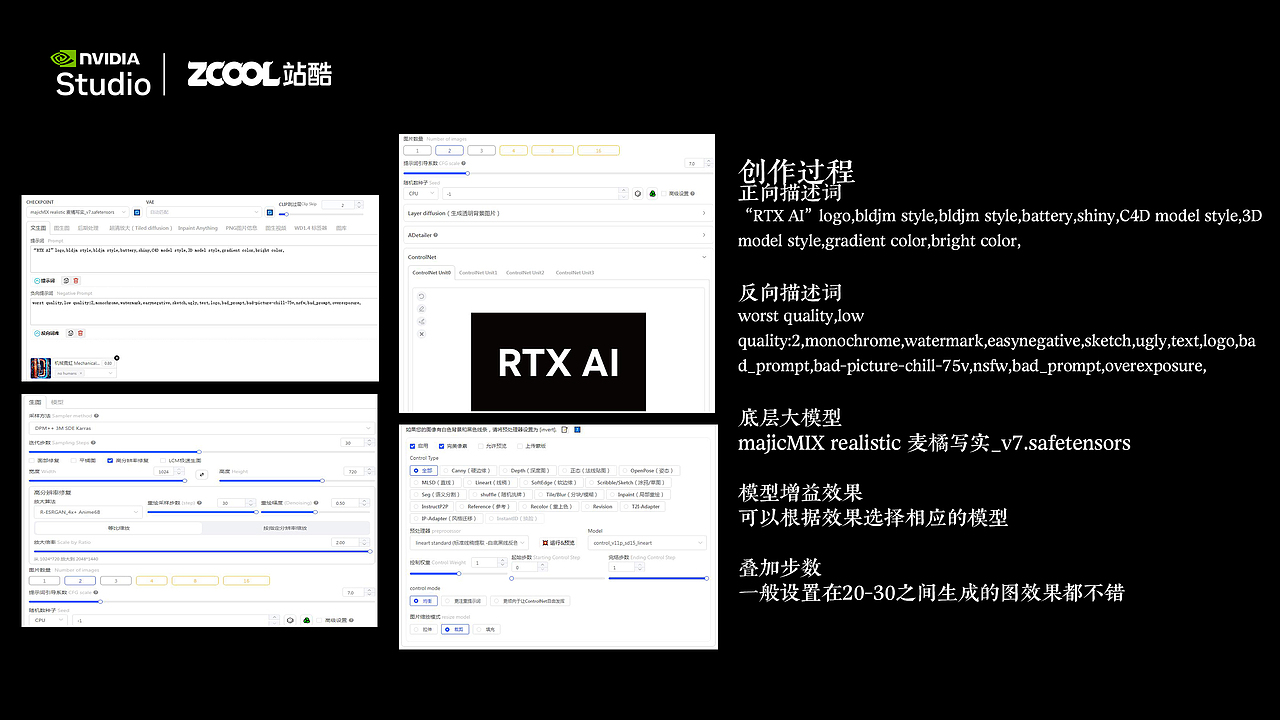The height and width of the screenshot is (720, 1280).
Task: Click the Control Weight slider
Action: 459,574
